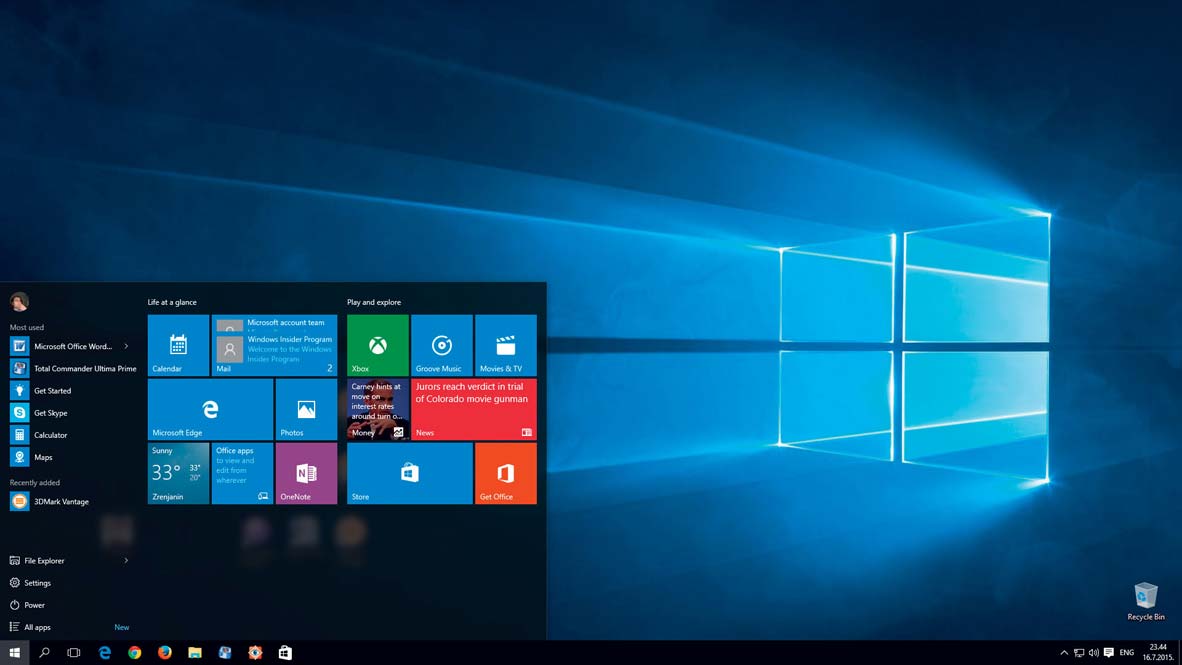Open the orange eye app icon on taskbar
The image size is (1182, 665).
click(256, 653)
